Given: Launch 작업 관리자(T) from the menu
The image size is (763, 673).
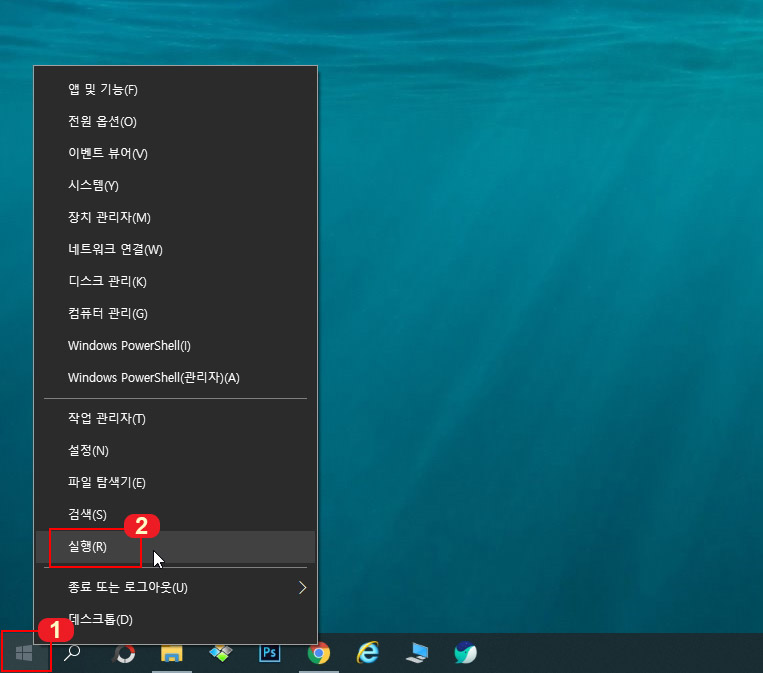Looking at the screenshot, I should coord(175,418).
